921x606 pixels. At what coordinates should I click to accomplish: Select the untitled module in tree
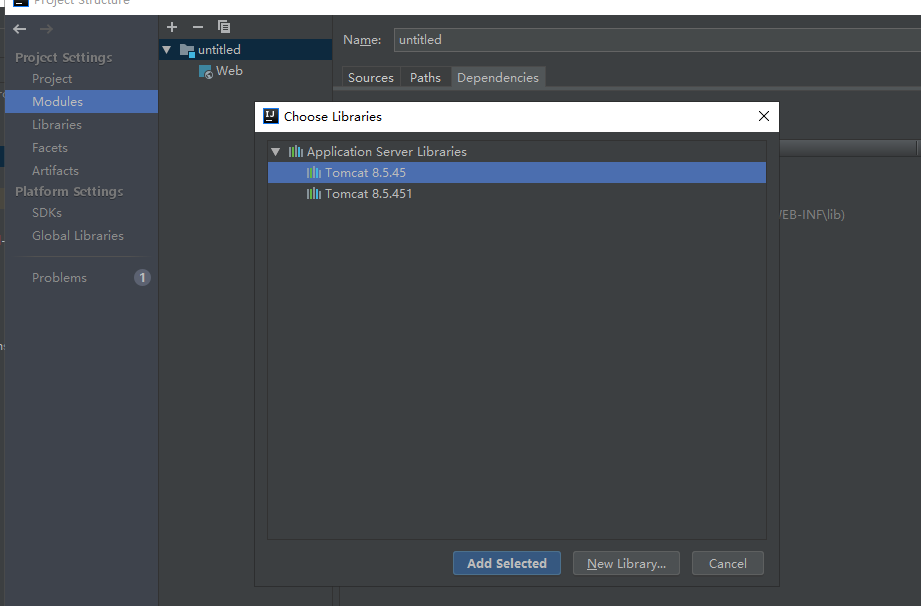[x=246, y=50]
